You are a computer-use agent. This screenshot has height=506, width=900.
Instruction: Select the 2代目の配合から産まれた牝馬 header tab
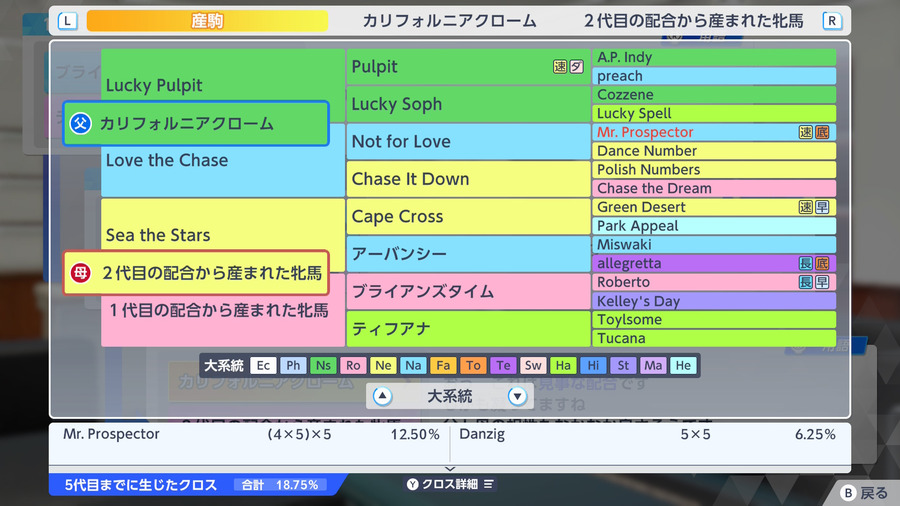coord(693,21)
